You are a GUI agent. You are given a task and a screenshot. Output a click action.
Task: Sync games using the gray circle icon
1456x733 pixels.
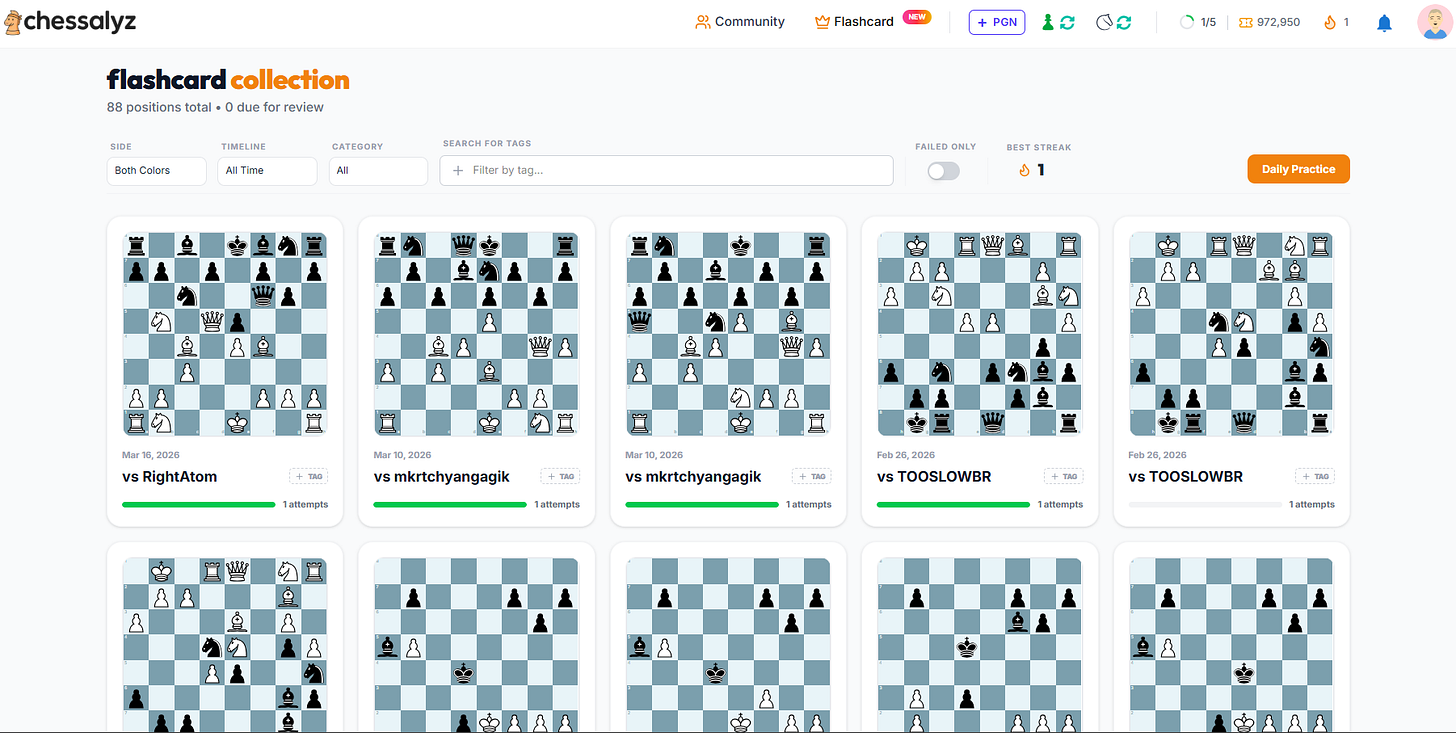(x=1114, y=22)
